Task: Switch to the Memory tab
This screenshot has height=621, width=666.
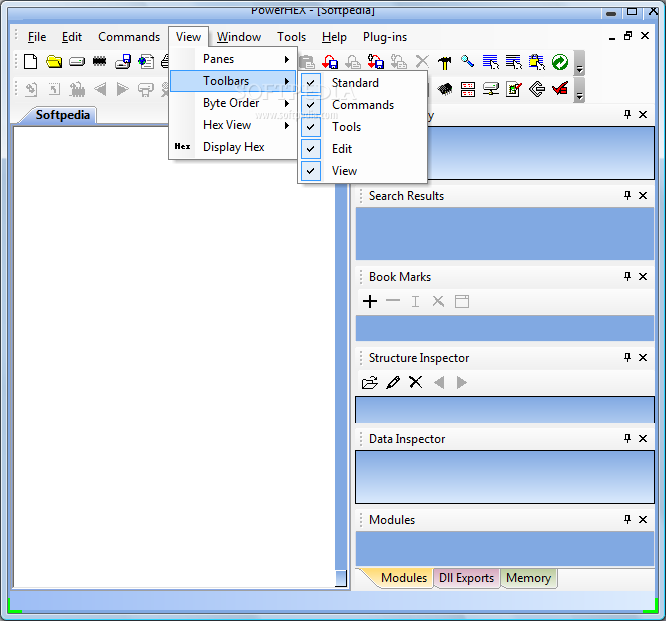Action: click(528, 578)
